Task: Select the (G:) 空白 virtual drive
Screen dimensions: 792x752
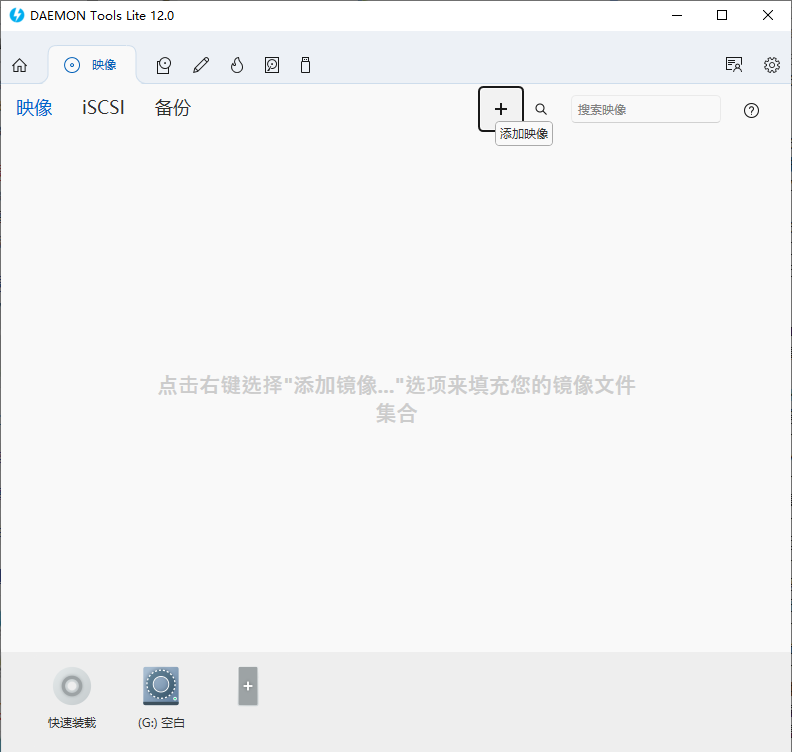Action: pyautogui.click(x=161, y=687)
